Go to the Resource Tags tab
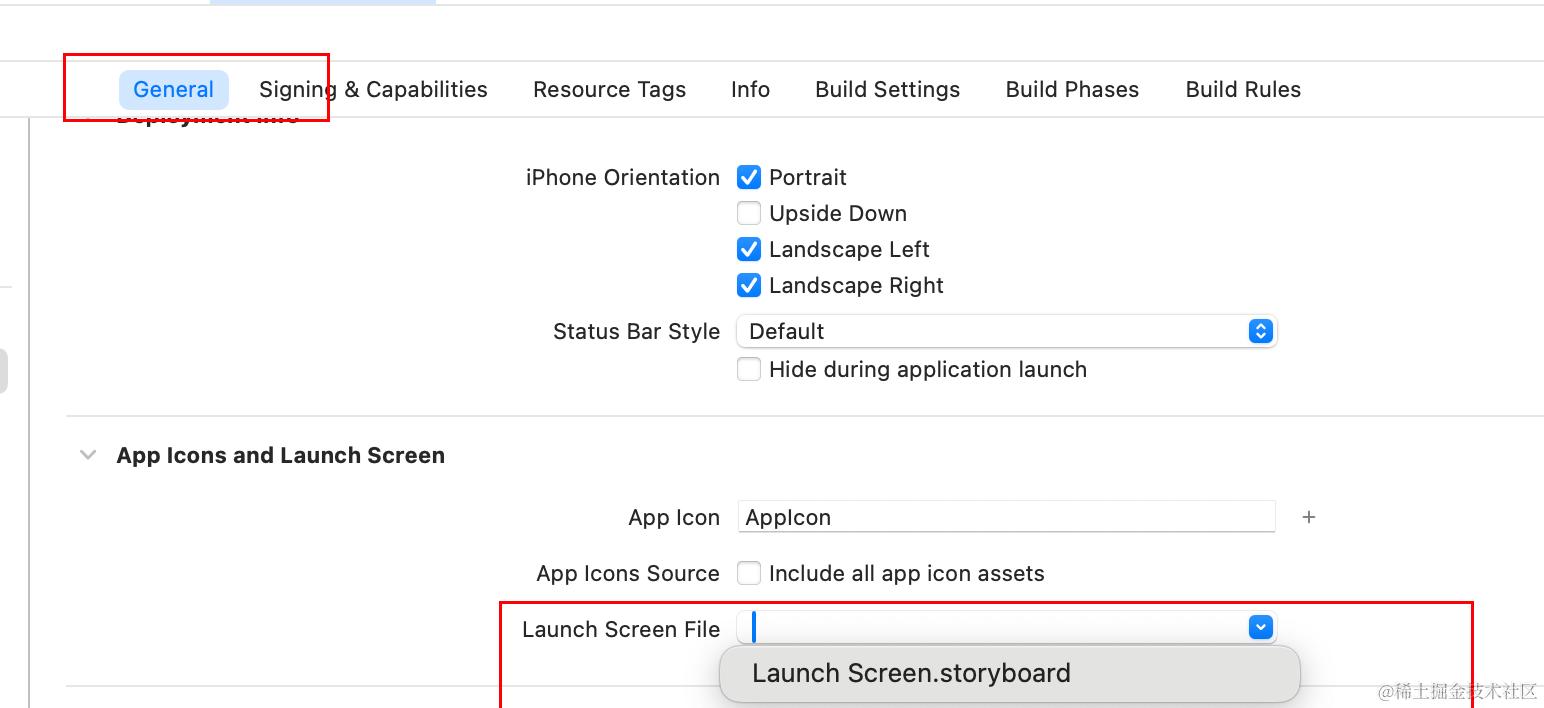 click(x=609, y=89)
